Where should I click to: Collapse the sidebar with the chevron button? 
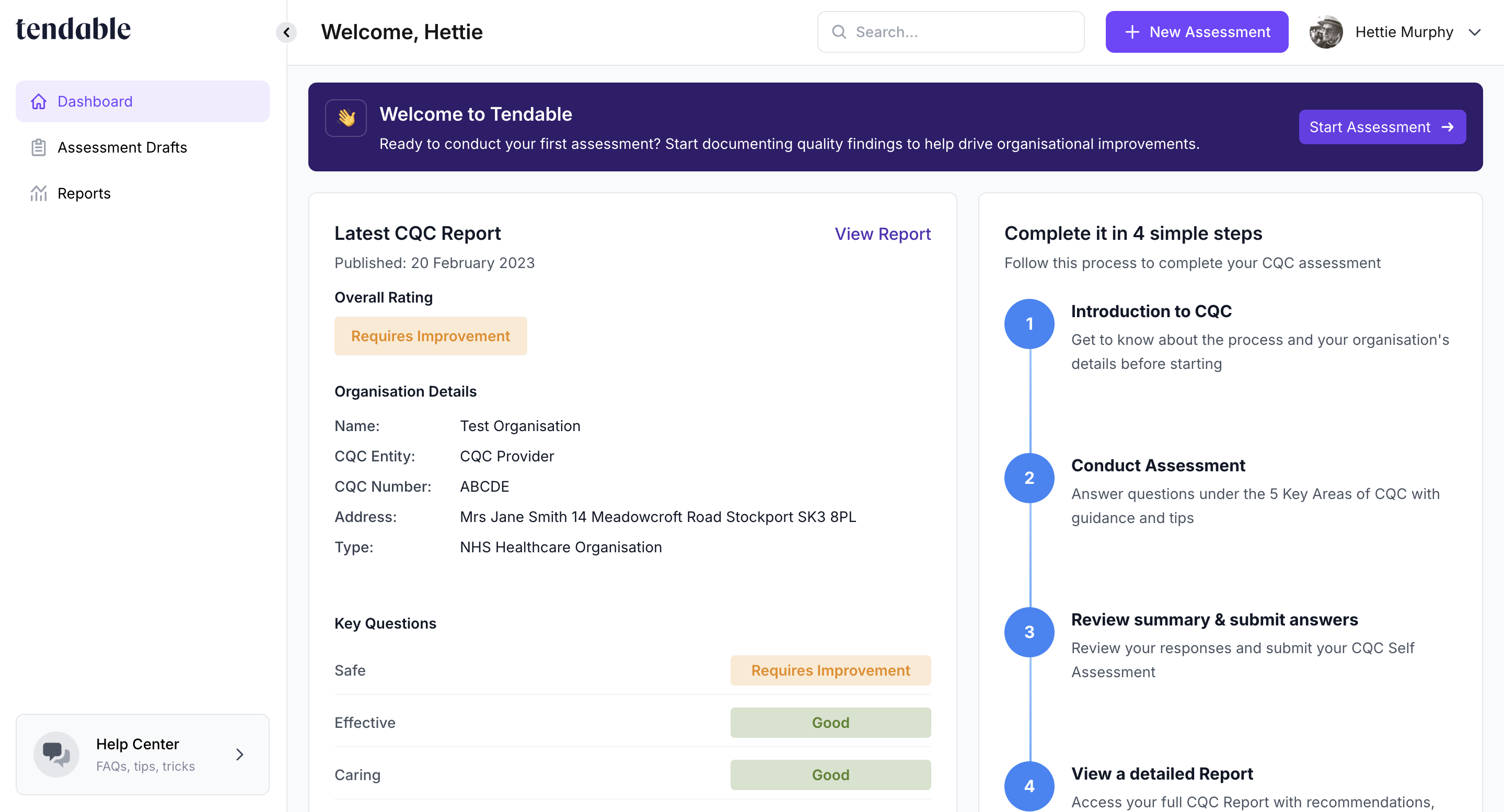pyautogui.click(x=286, y=32)
